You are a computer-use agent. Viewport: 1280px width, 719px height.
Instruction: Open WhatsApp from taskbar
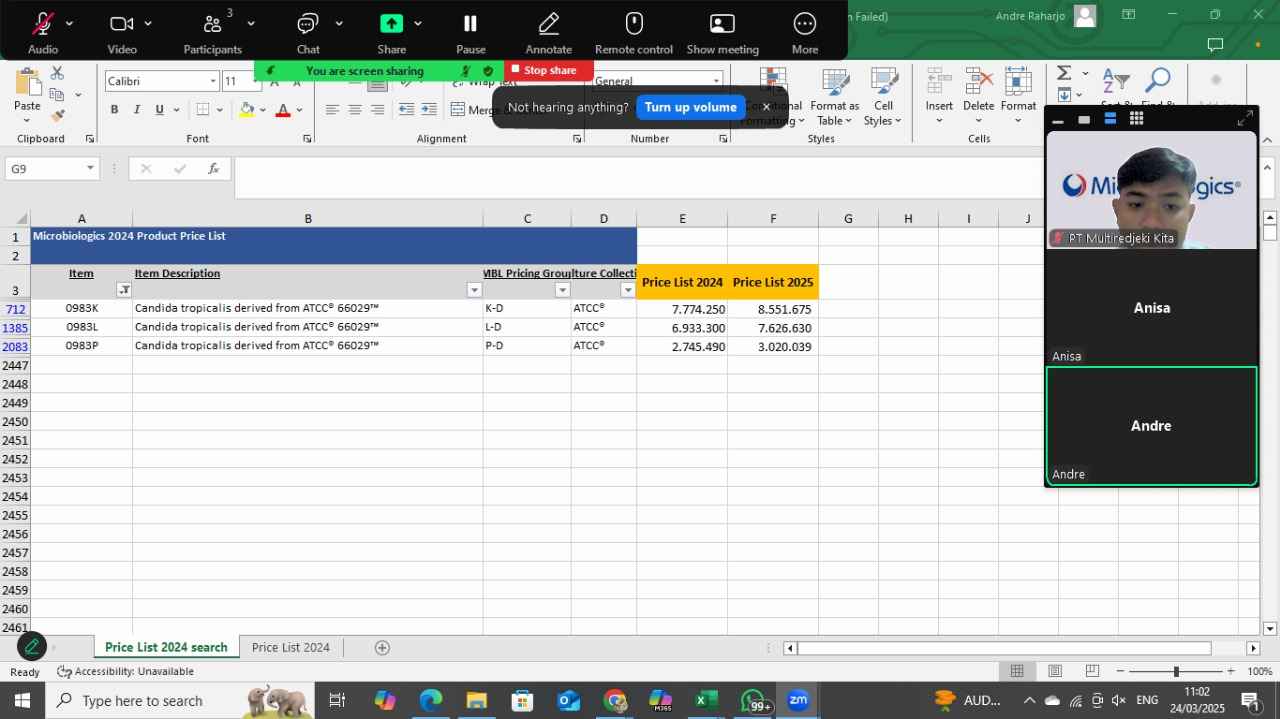coord(753,700)
